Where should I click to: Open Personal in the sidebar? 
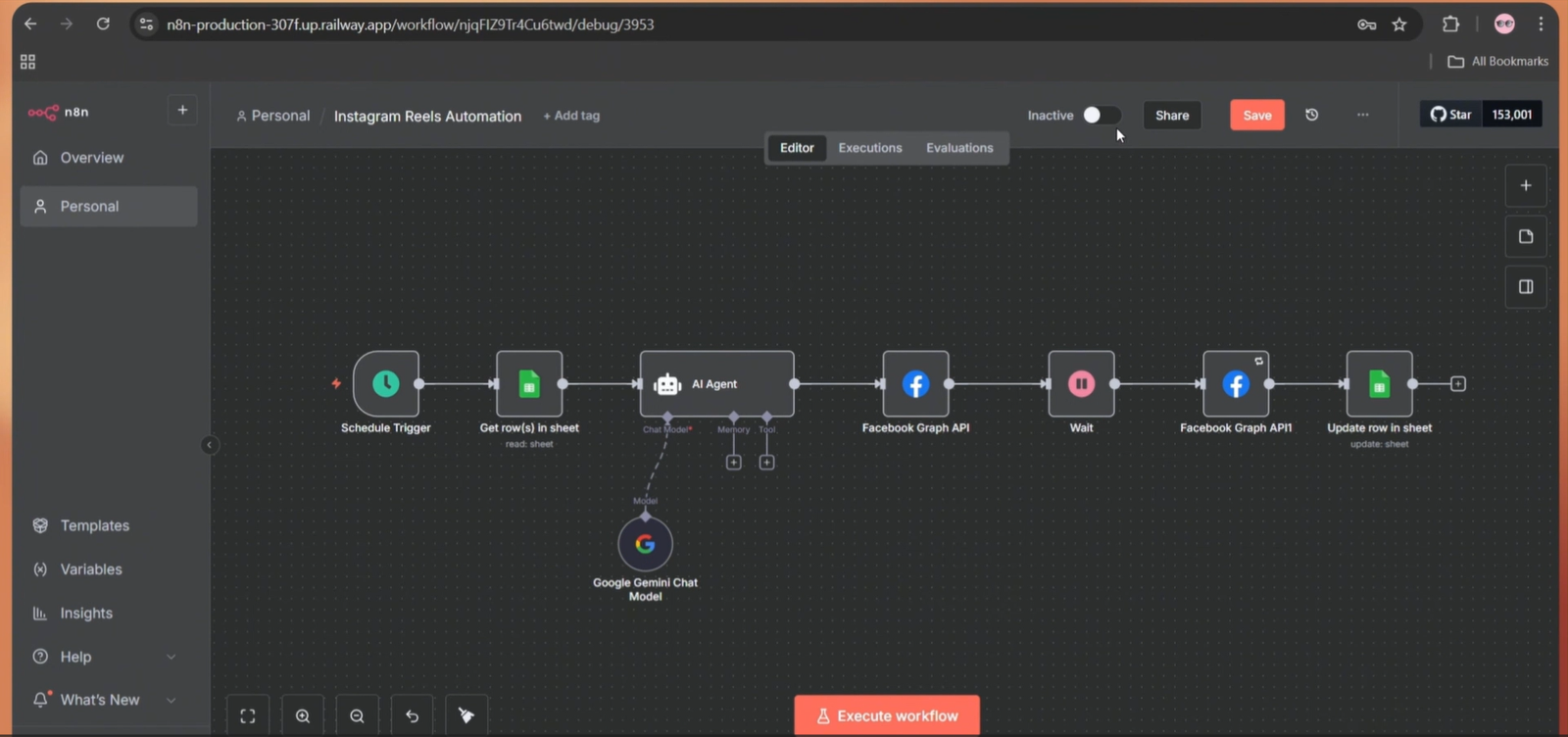click(x=108, y=207)
